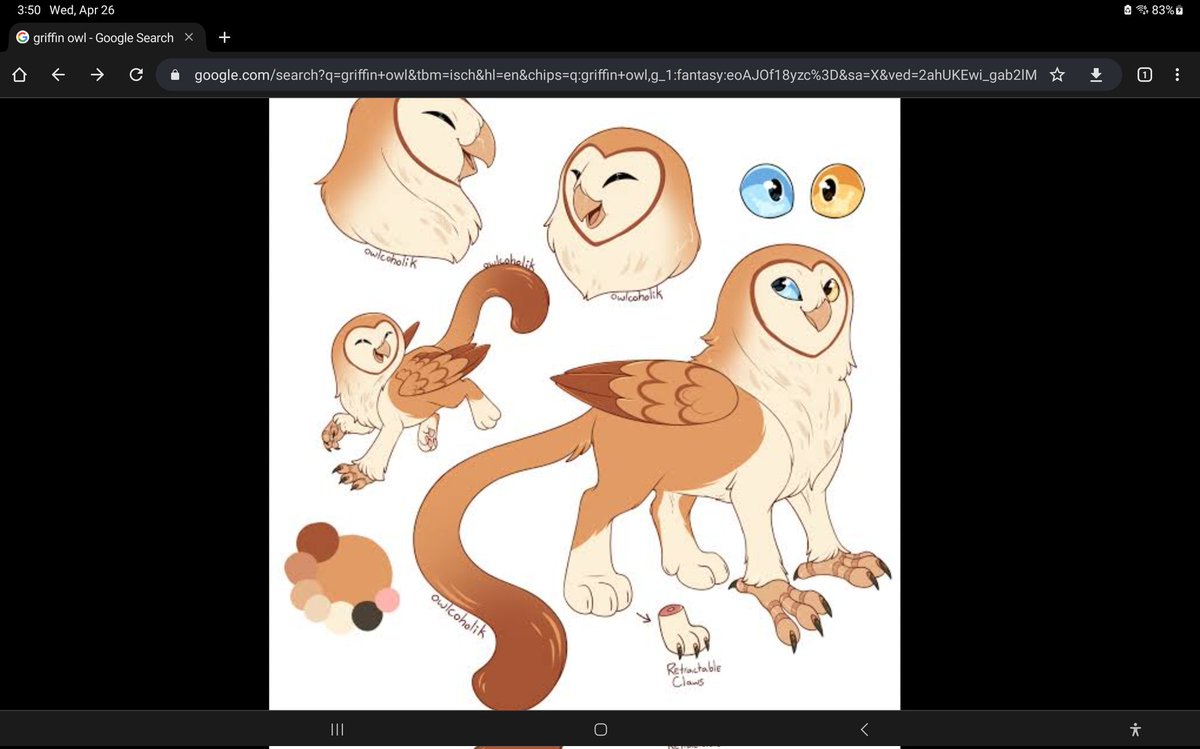Reload the page with the refresh icon

click(136, 75)
